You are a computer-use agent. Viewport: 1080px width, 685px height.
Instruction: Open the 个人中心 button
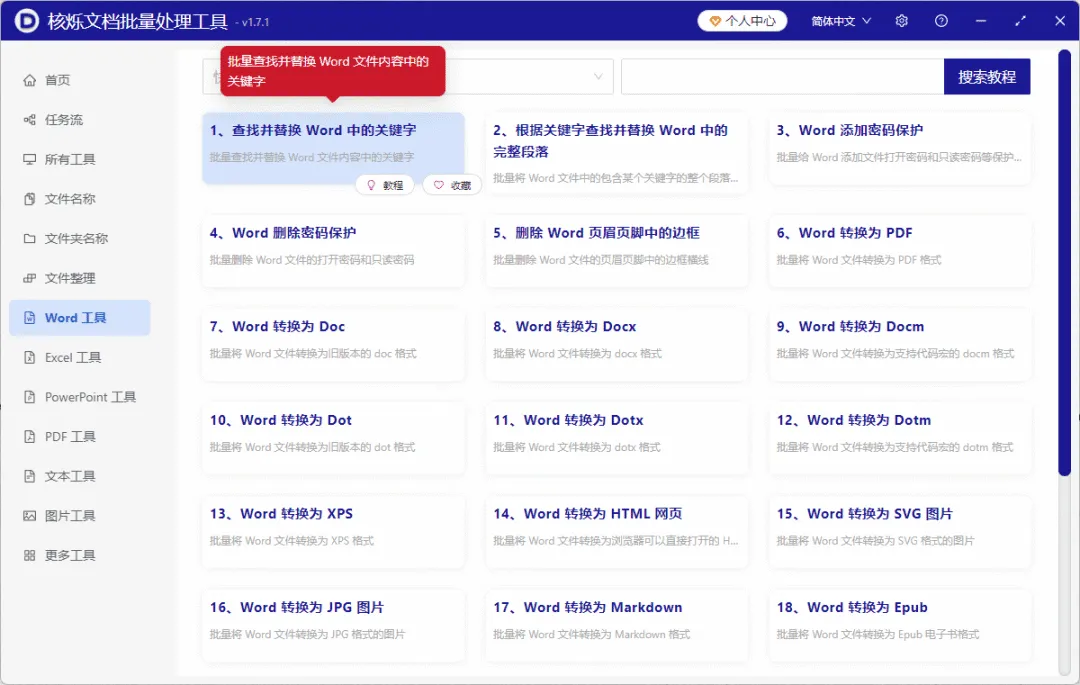click(x=742, y=21)
